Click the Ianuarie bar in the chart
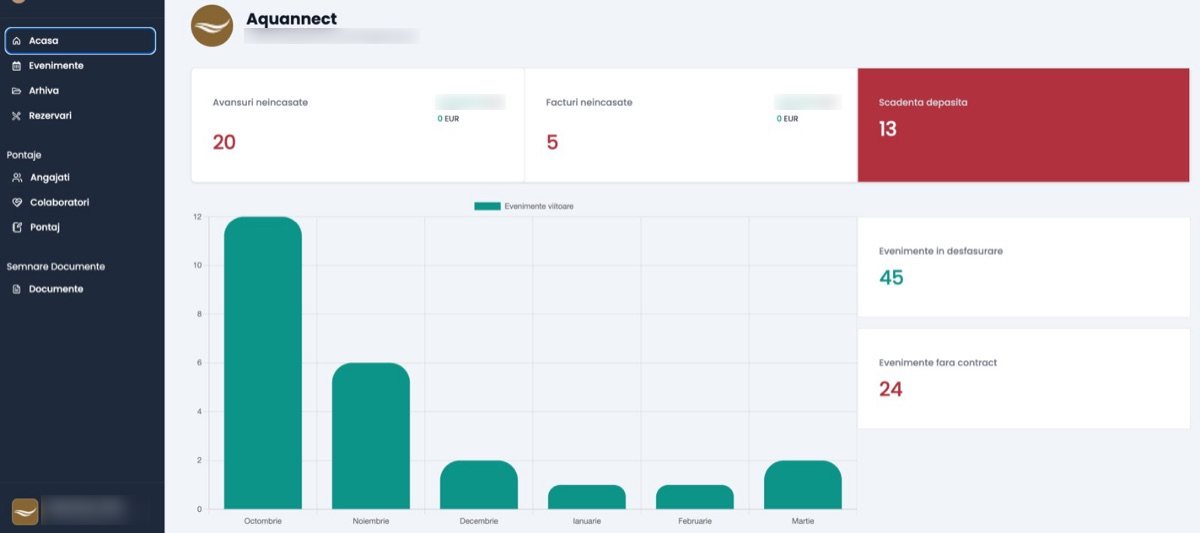Image resolution: width=1200 pixels, height=533 pixels. [x=587, y=497]
